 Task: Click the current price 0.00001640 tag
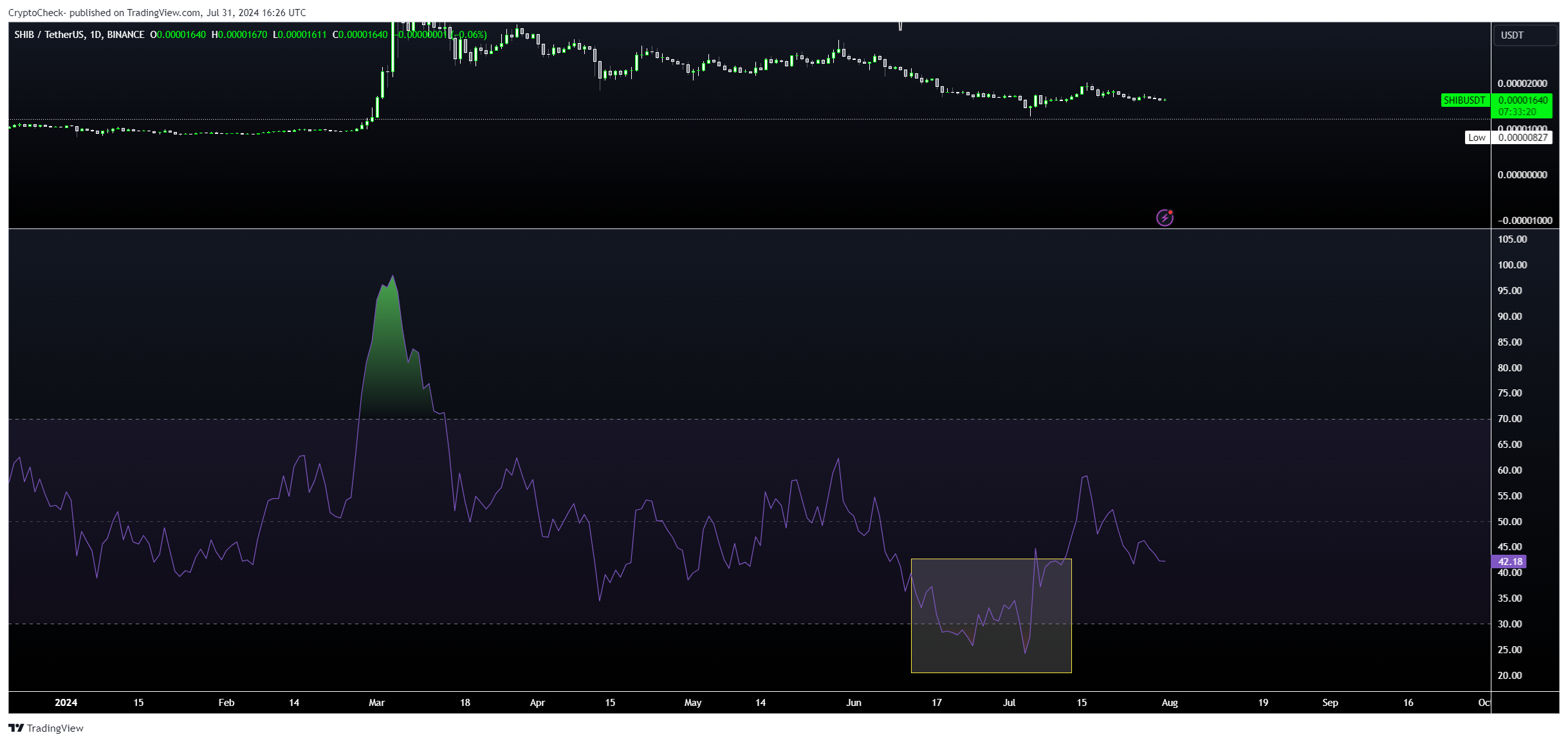coord(1522,100)
